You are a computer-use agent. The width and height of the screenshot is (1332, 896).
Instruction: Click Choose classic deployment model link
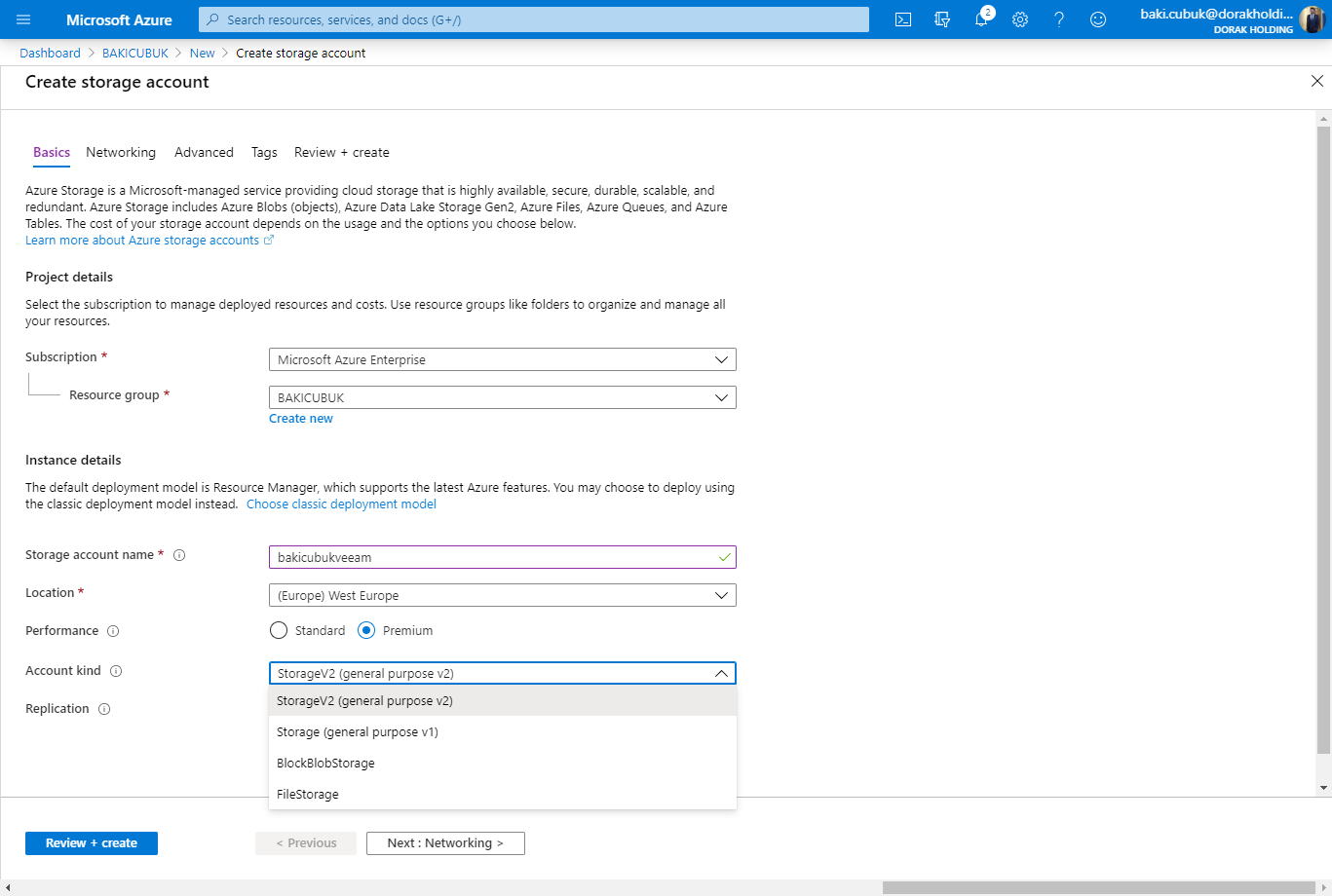pos(341,504)
